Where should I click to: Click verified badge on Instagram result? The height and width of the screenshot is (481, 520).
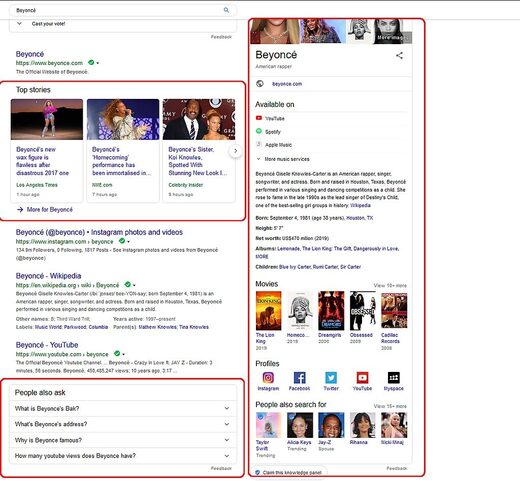(x=122, y=241)
